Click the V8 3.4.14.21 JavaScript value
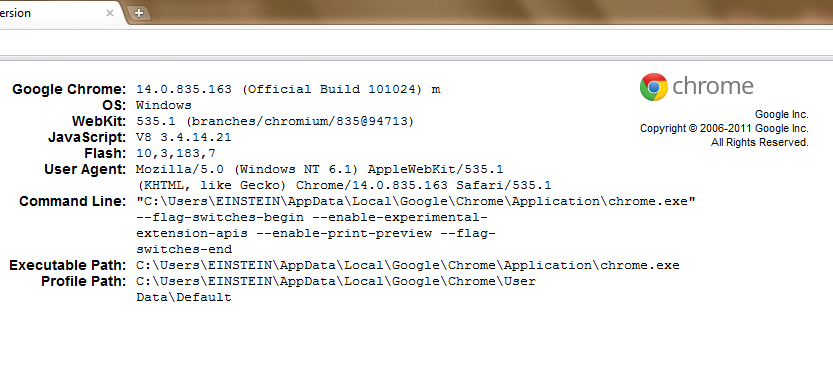This screenshot has height=379, width=833. [183, 137]
